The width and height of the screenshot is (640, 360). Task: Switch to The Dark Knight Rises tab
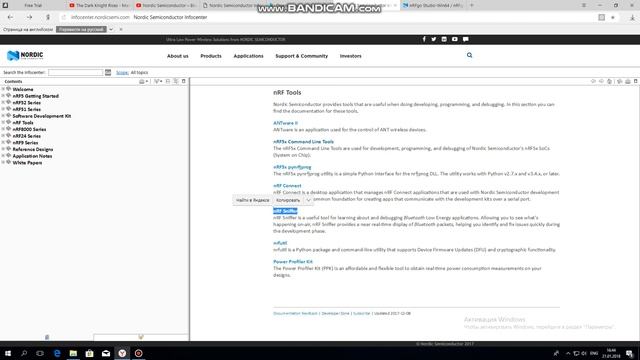[98, 5]
